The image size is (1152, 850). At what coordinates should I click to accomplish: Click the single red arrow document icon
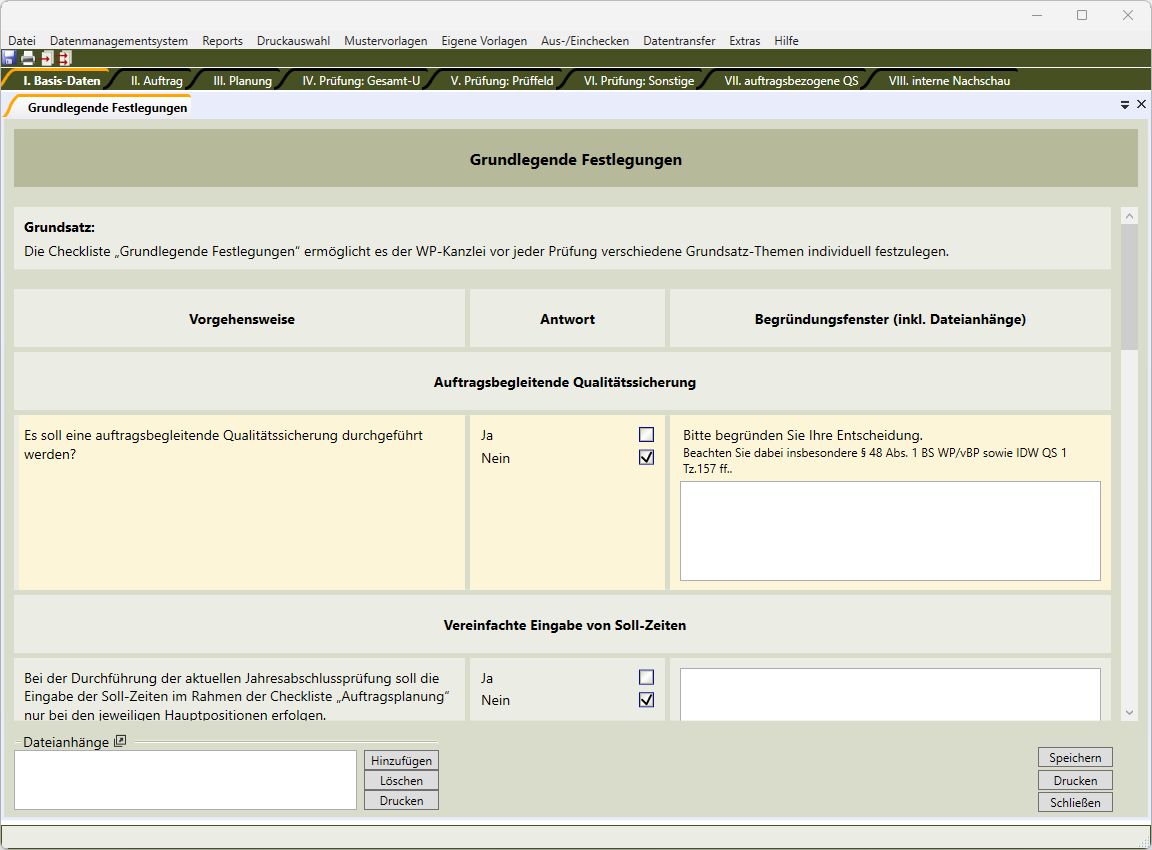[x=46, y=58]
